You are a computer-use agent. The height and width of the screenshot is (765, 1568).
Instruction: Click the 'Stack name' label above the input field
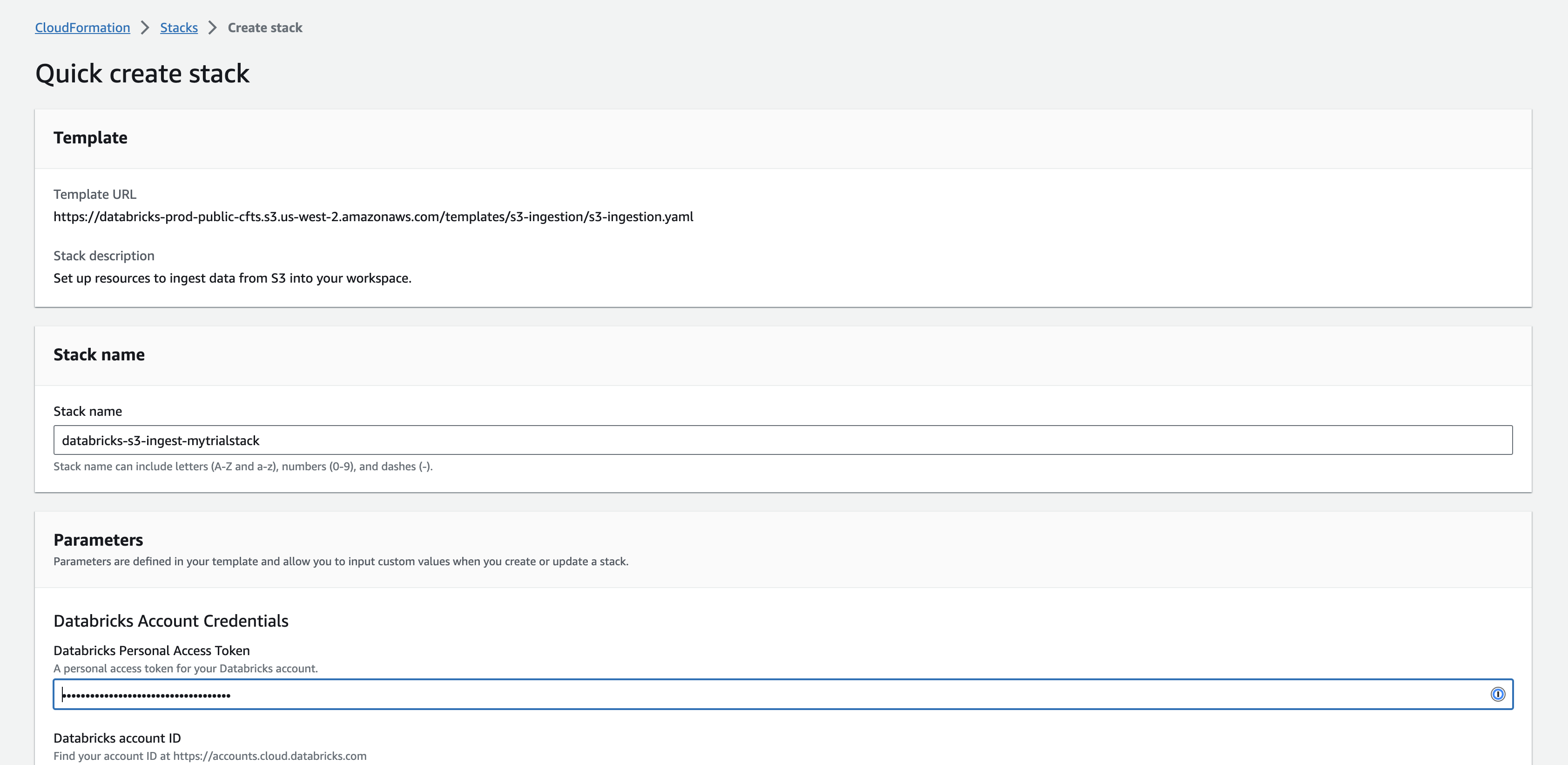tap(87, 411)
